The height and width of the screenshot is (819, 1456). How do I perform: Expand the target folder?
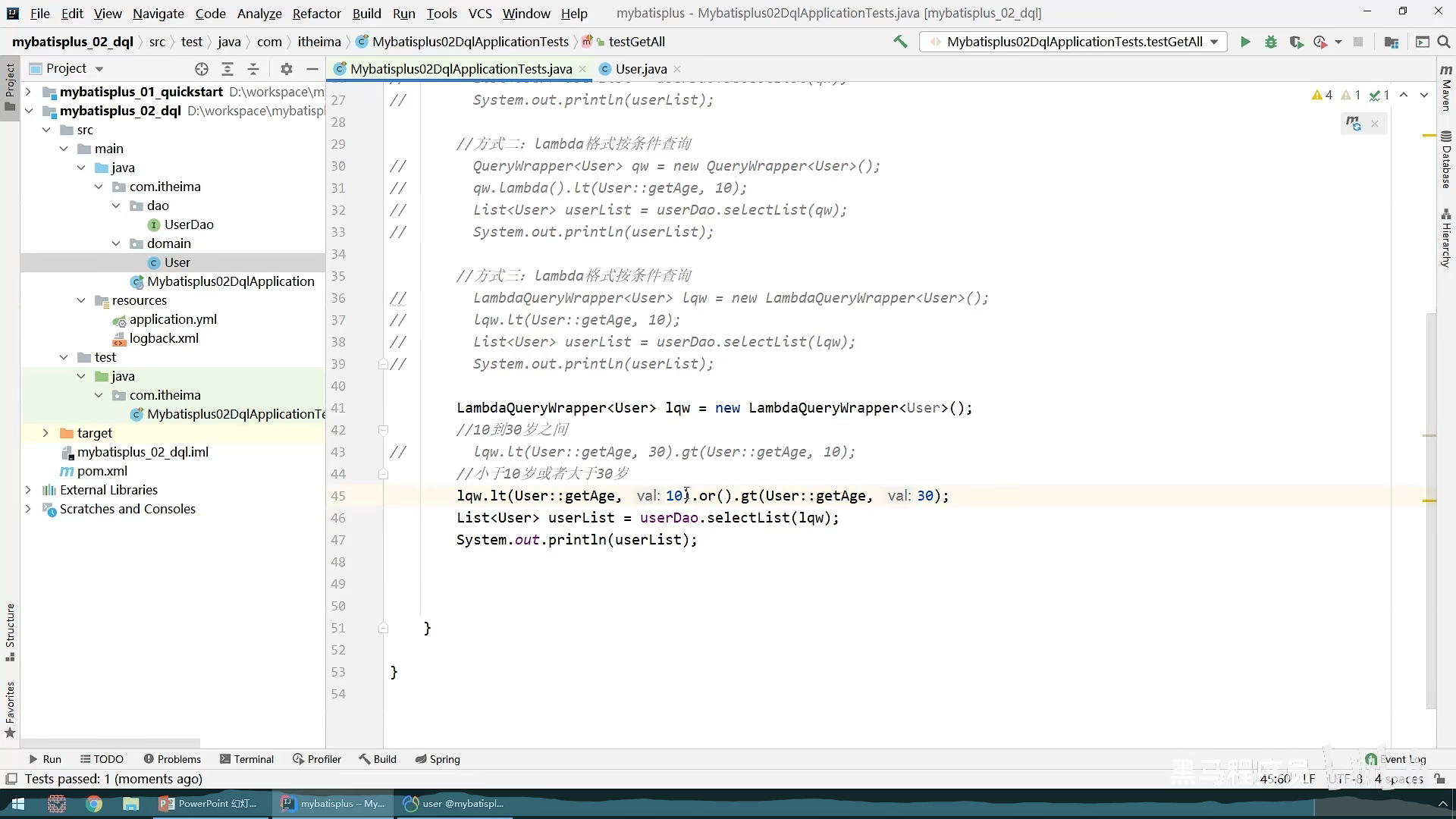[x=45, y=433]
